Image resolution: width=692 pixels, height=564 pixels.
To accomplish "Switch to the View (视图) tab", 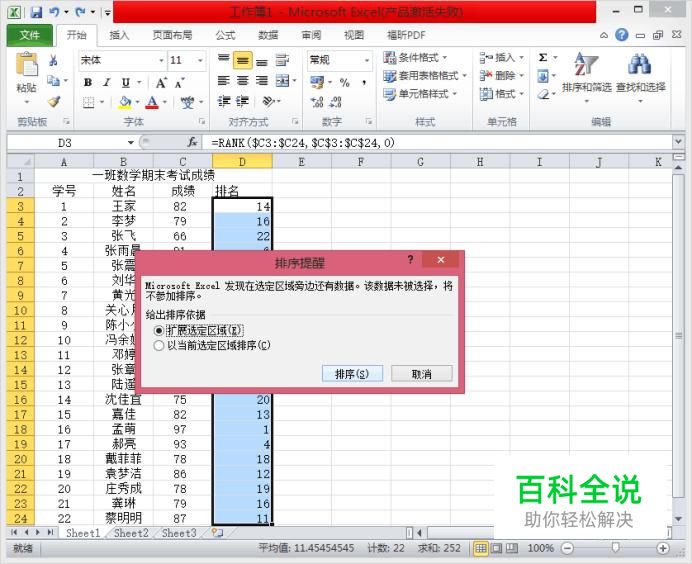I will pos(354,35).
